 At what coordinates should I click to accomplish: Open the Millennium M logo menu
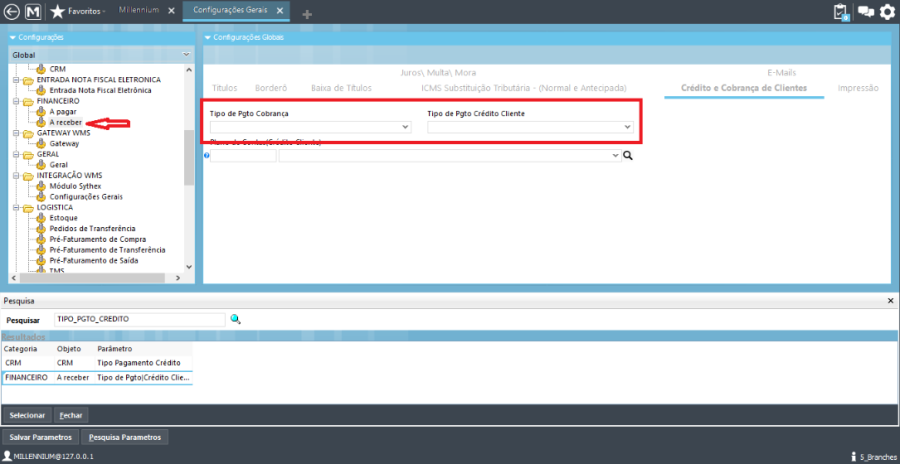click(x=33, y=11)
